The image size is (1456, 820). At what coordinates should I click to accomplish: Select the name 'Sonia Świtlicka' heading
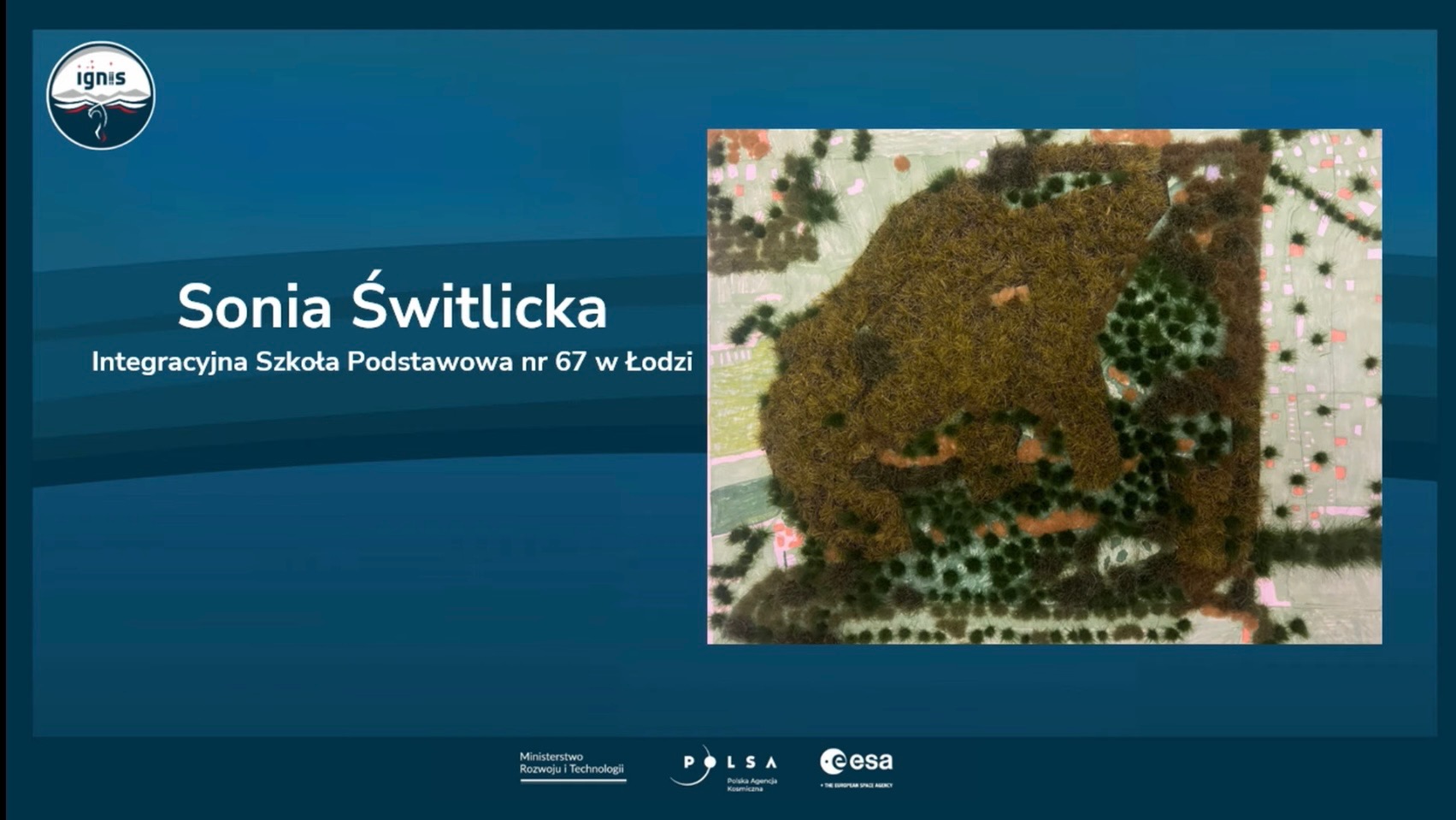tap(392, 307)
